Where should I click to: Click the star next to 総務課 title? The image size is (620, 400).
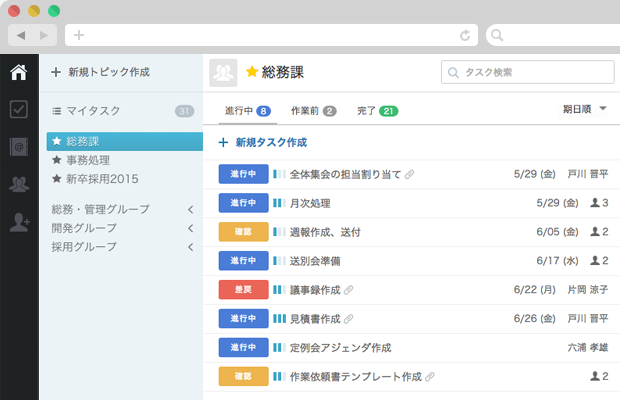252,72
